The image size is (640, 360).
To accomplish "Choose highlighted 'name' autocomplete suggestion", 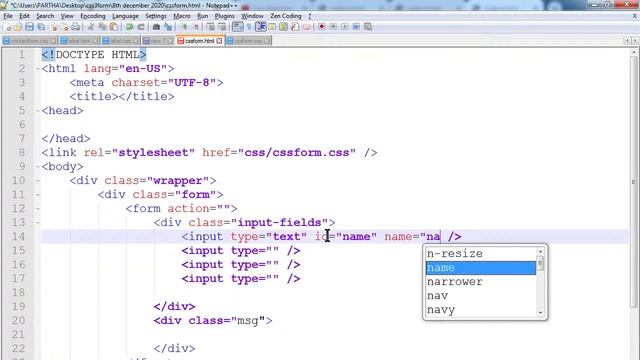I will tap(481, 268).
